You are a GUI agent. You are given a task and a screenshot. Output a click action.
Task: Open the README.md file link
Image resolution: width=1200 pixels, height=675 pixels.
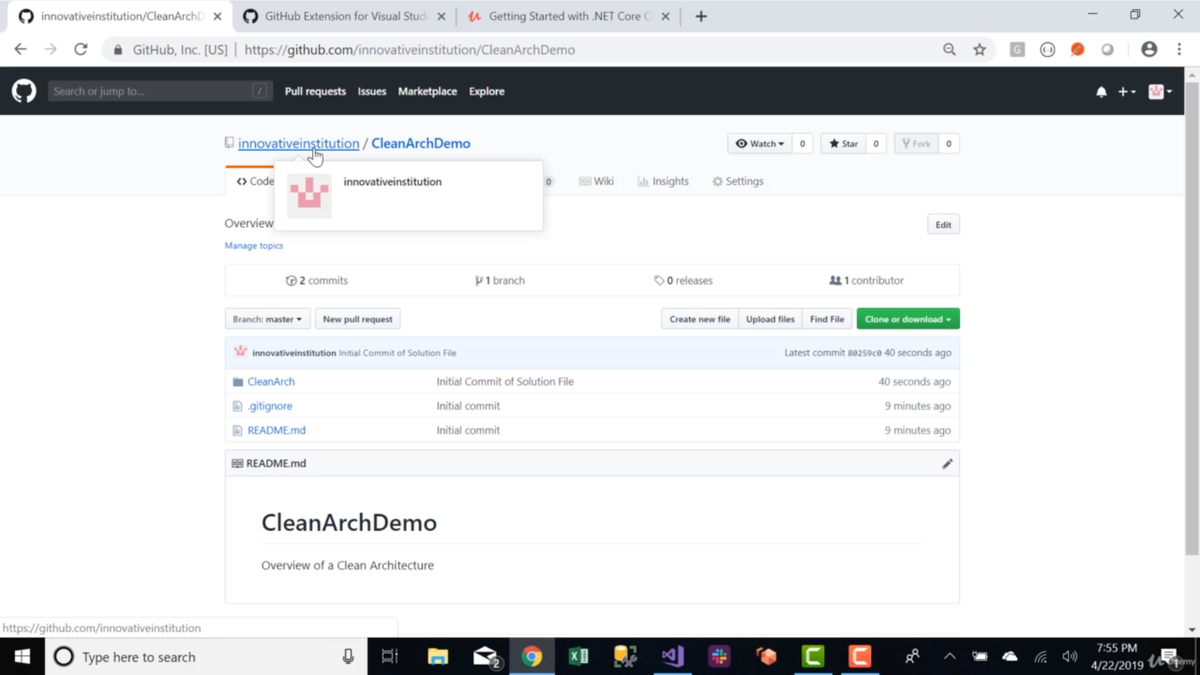pyautogui.click(x=276, y=430)
